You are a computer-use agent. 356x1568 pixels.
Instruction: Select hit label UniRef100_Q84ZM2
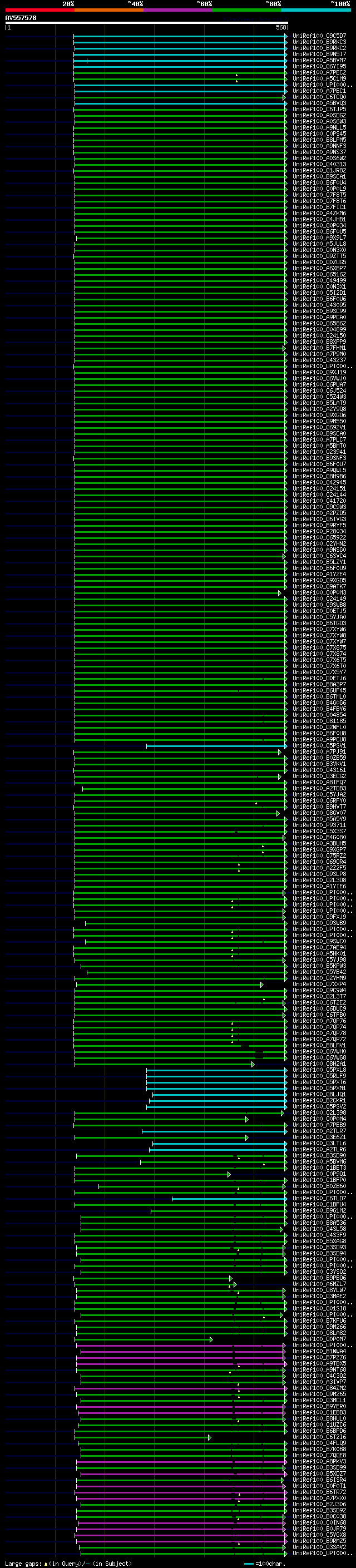pyautogui.click(x=319, y=1388)
